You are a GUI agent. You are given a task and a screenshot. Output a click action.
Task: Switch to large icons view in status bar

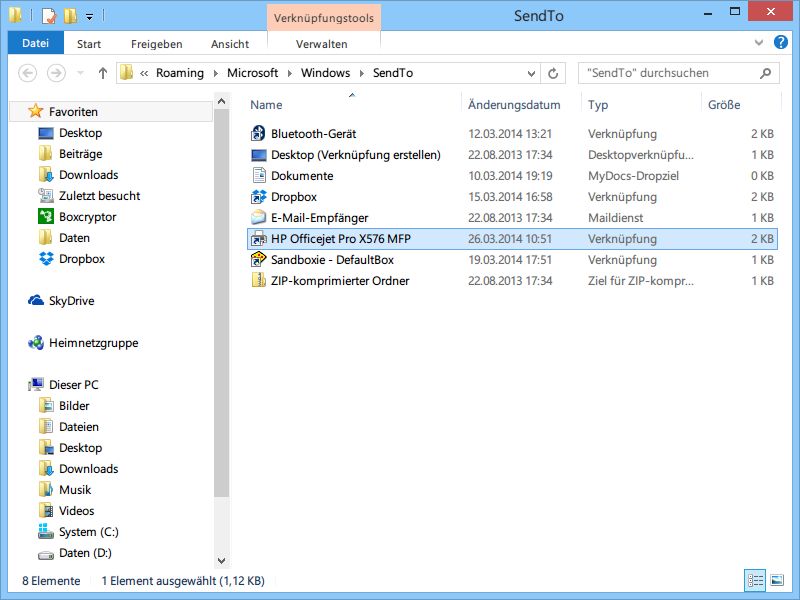pos(777,581)
